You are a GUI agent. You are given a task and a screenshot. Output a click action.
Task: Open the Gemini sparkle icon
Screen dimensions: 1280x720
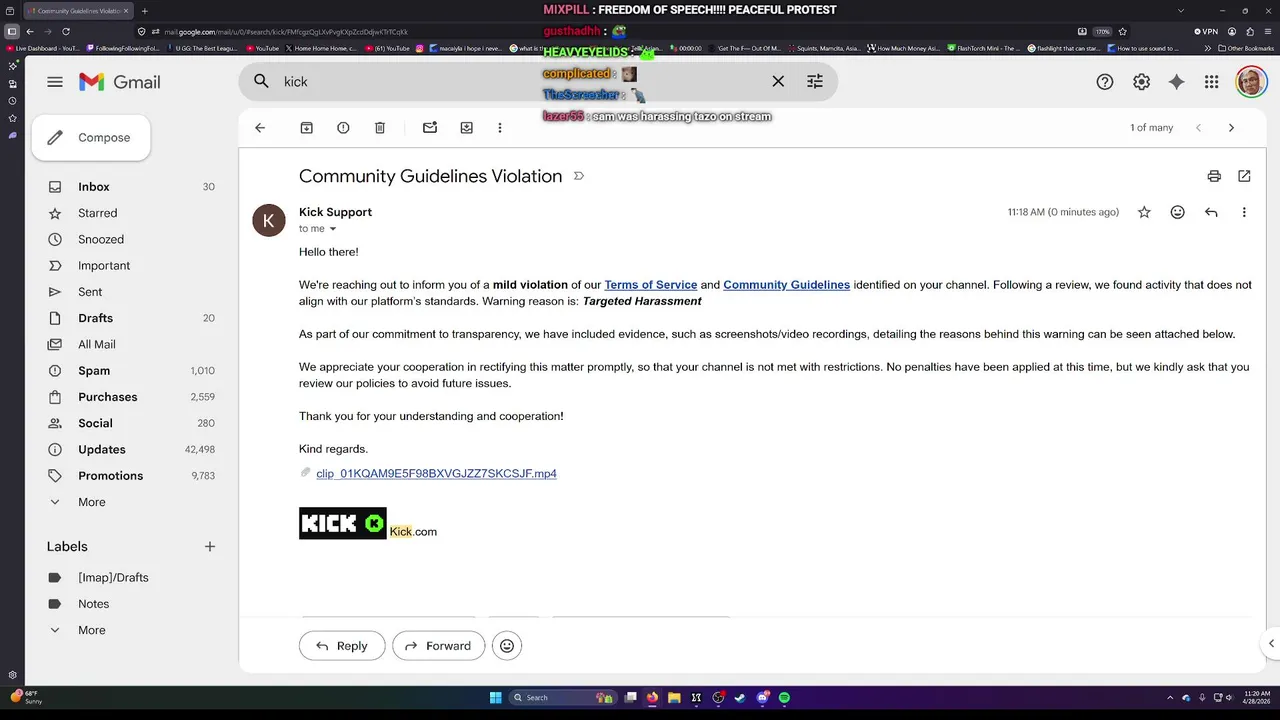1177,82
